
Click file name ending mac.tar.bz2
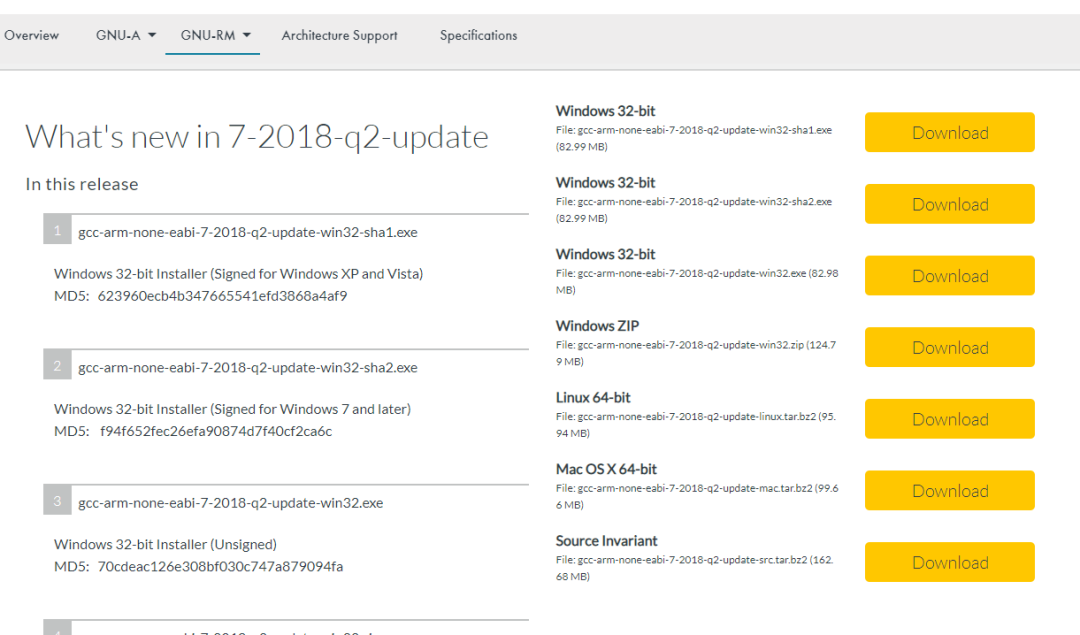click(x=697, y=496)
